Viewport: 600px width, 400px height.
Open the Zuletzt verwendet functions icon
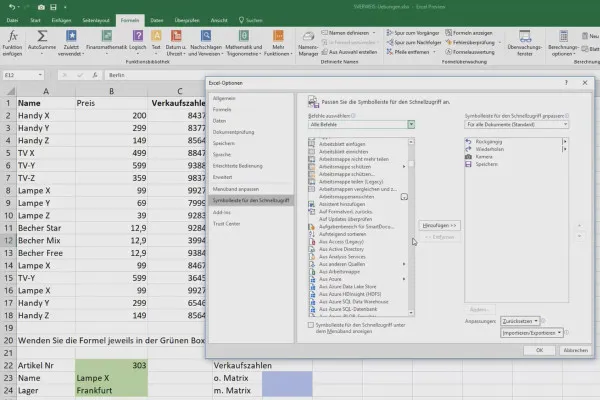pyautogui.click(x=71, y=36)
